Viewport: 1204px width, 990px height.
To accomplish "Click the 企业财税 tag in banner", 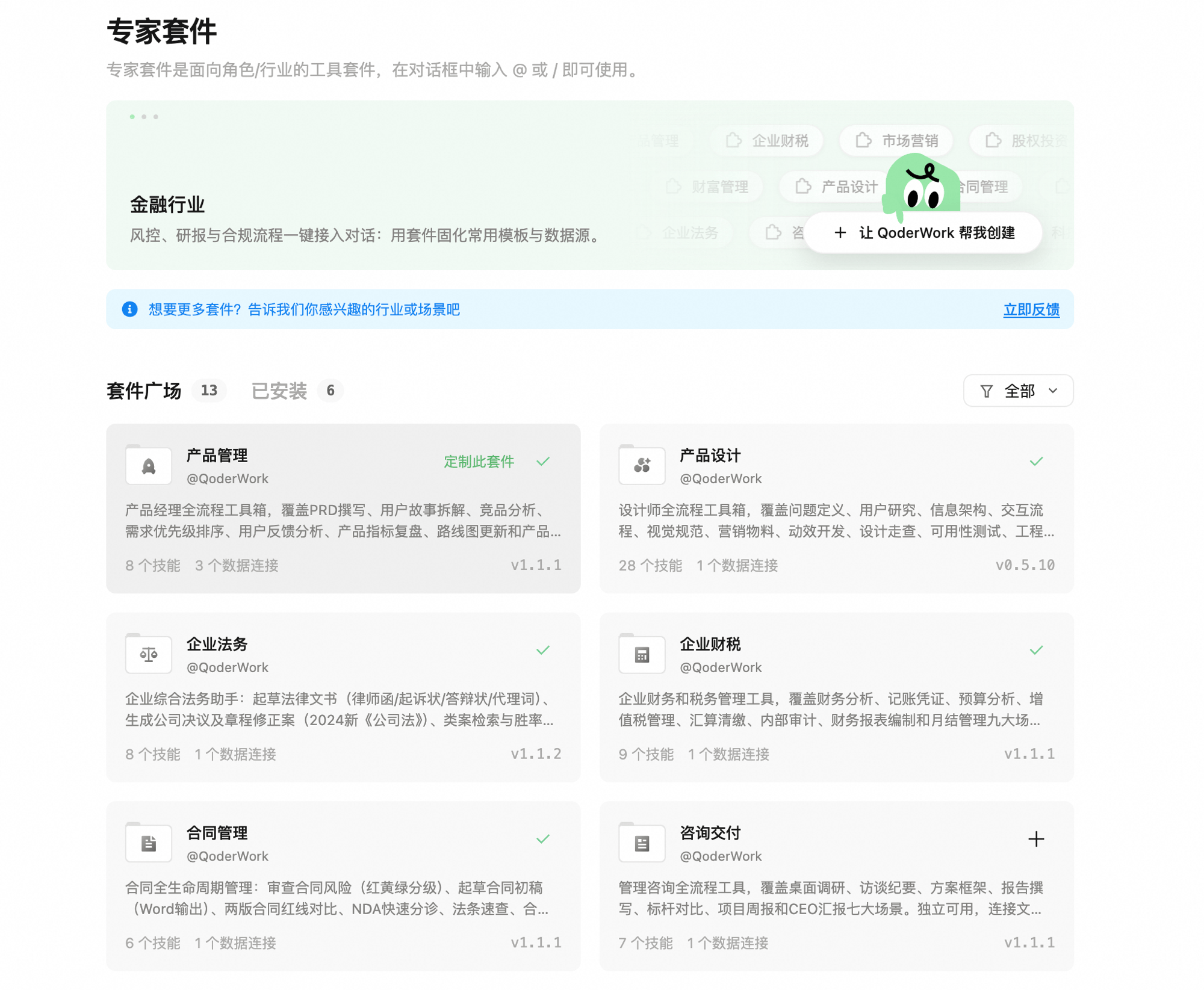I will point(766,141).
